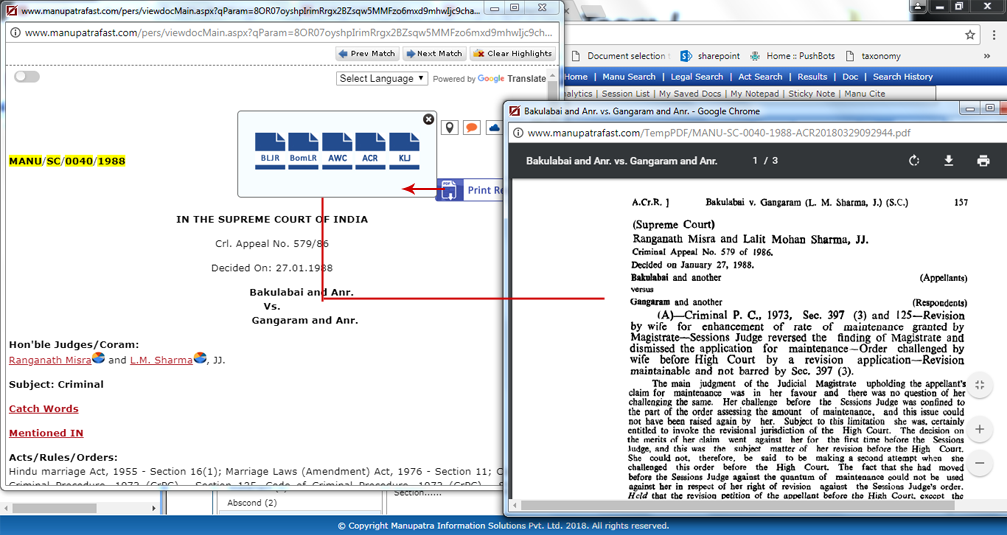Bookmark this page with star icon
Image resolution: width=1007 pixels, height=535 pixels.
click(x=970, y=35)
